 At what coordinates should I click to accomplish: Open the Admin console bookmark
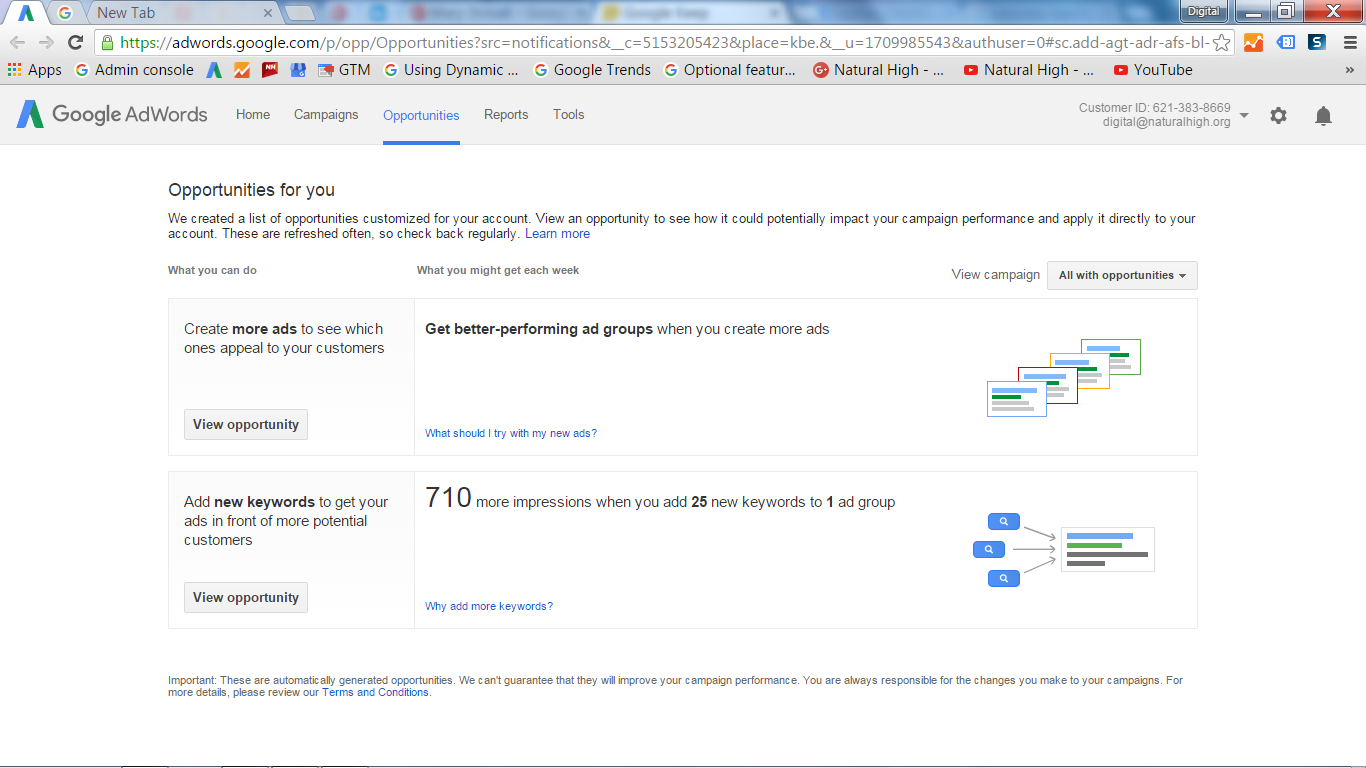coord(135,70)
